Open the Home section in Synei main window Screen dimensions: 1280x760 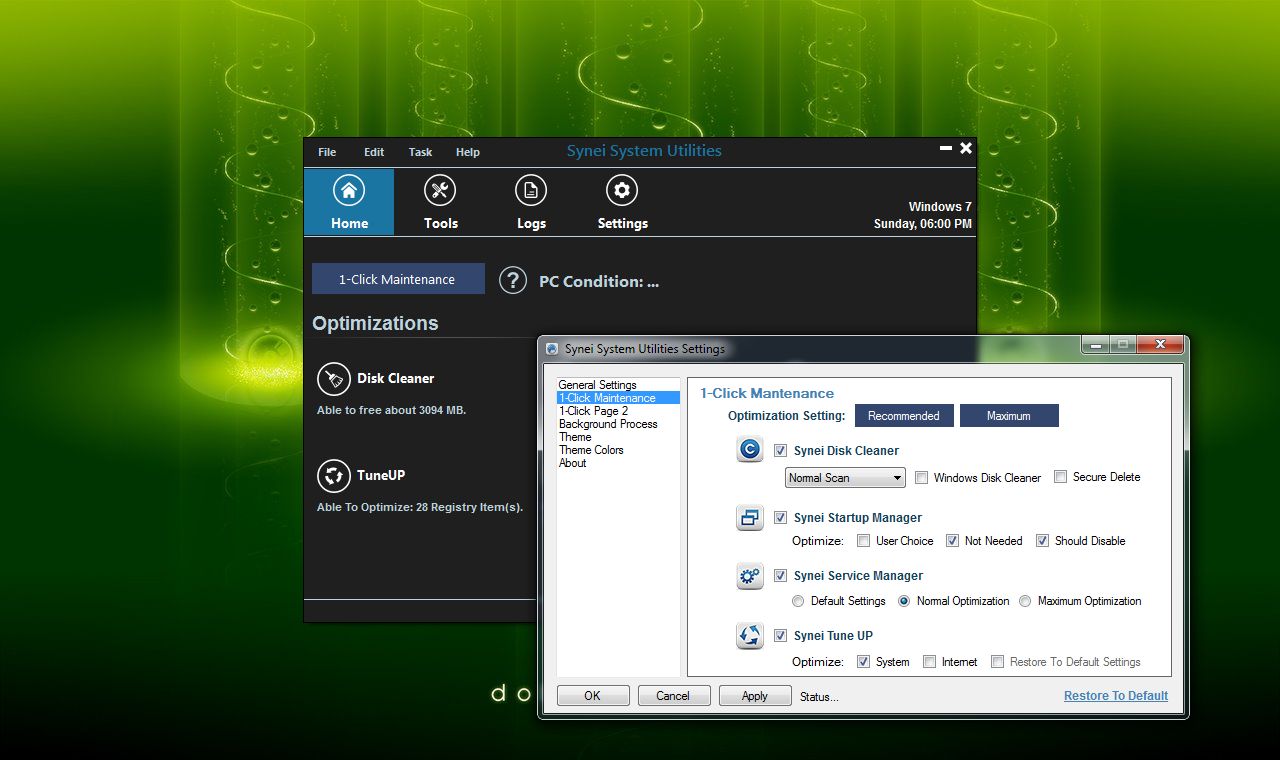349,202
